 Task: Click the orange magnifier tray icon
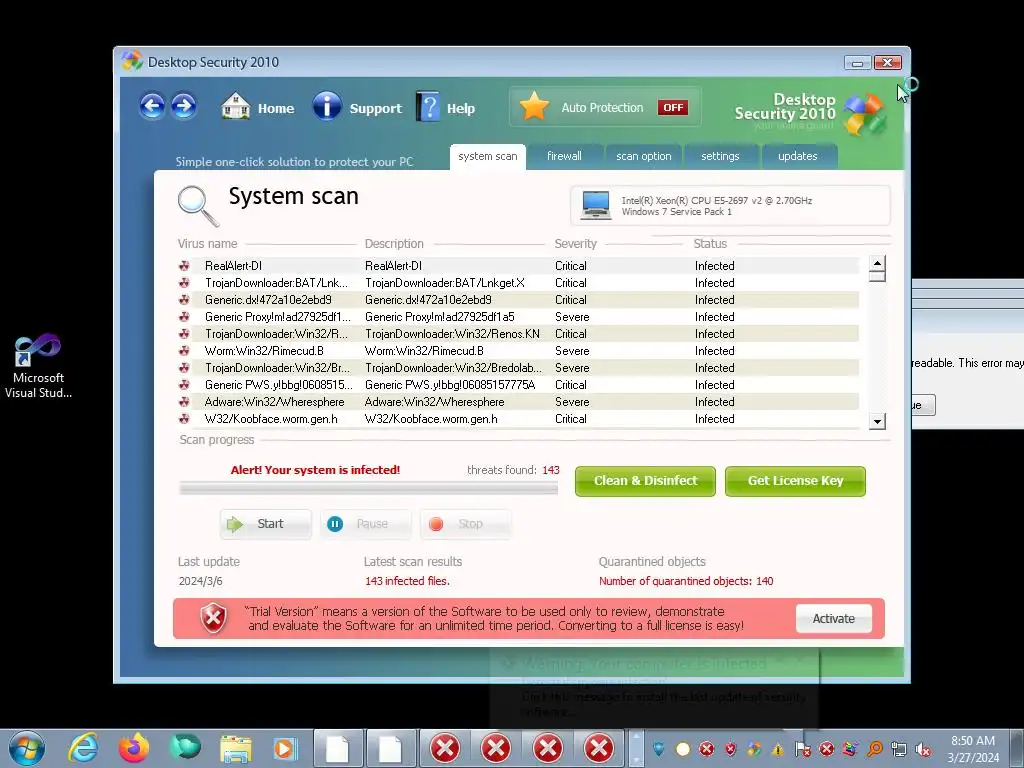tap(874, 749)
